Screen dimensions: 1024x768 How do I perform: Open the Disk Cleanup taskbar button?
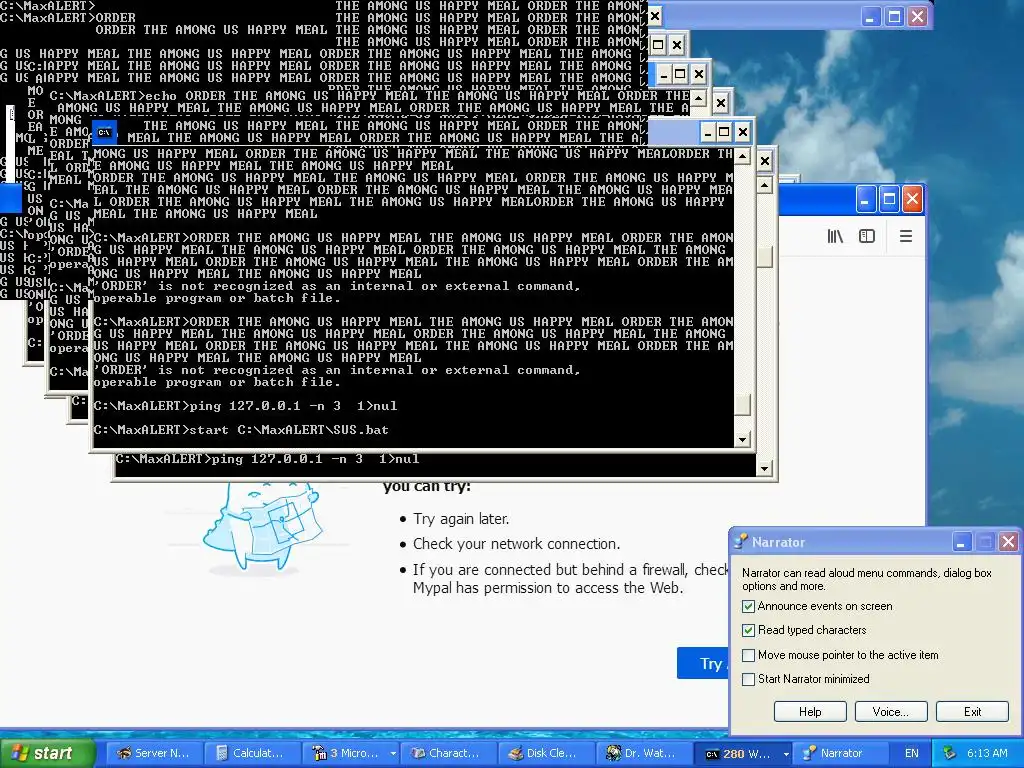[546, 753]
